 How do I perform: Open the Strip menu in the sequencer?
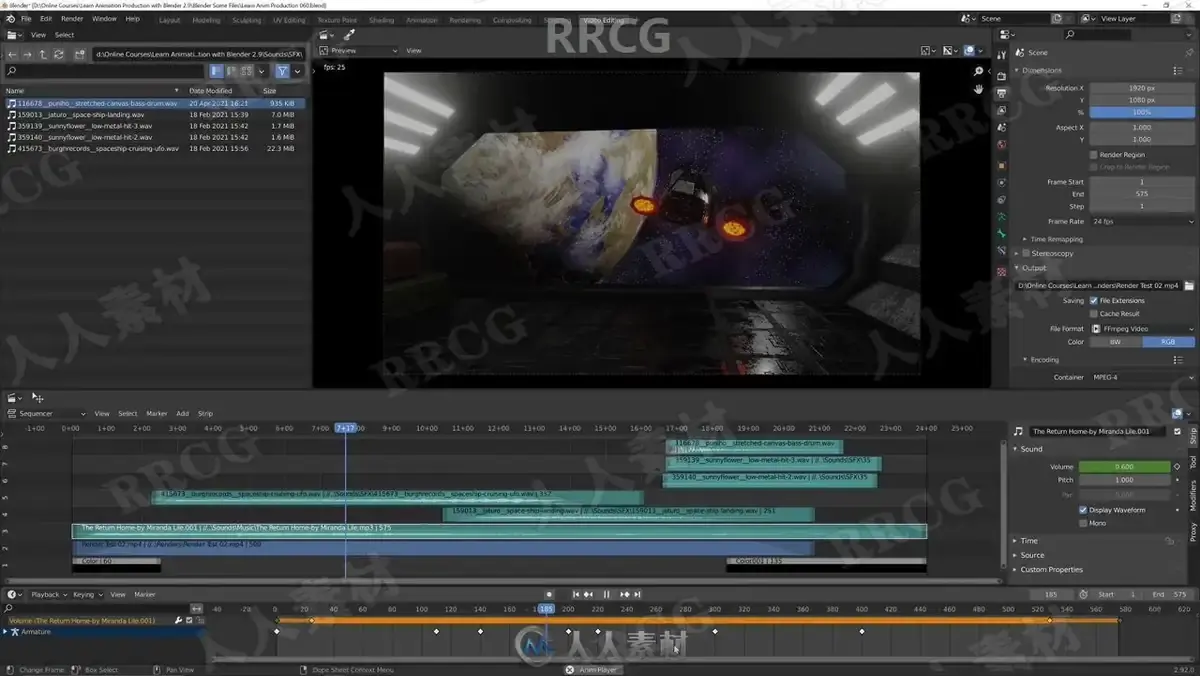[205, 413]
